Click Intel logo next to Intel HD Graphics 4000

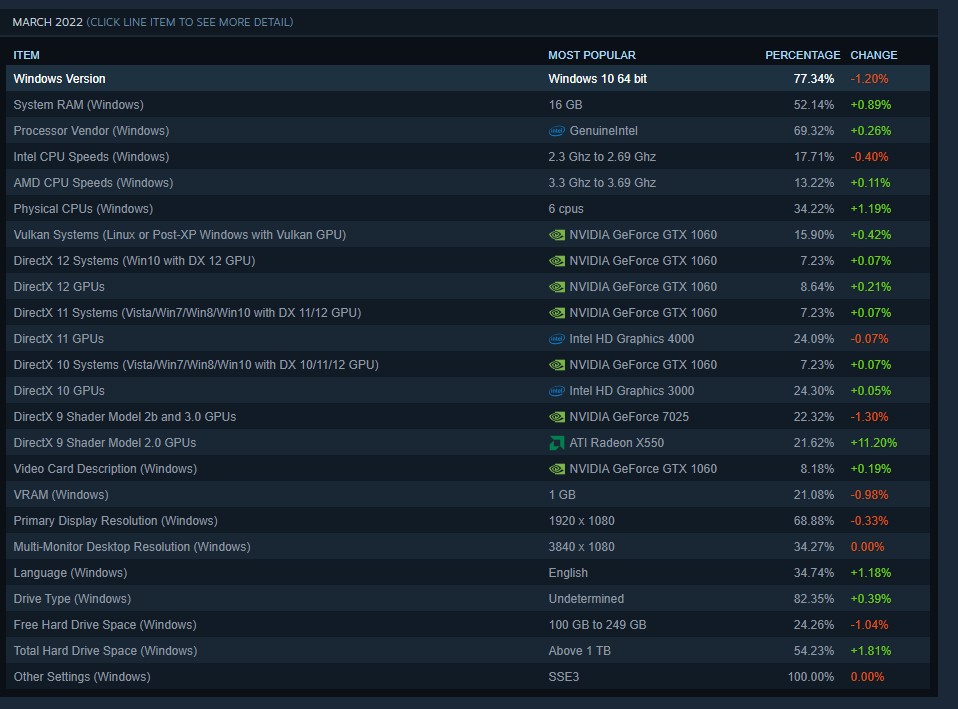click(x=557, y=339)
